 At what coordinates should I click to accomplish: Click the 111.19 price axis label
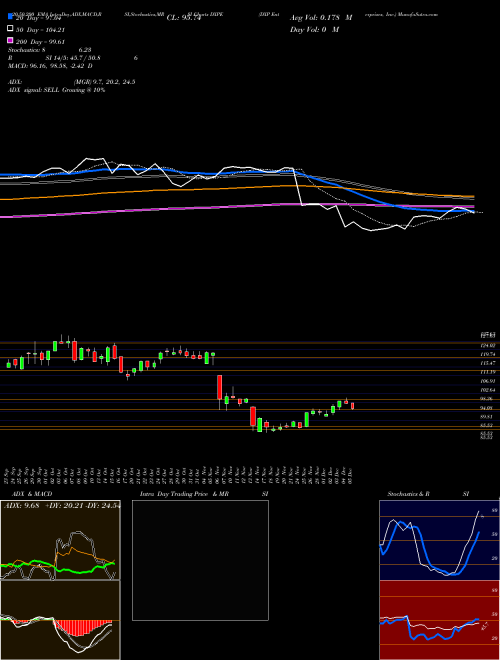tap(488, 372)
